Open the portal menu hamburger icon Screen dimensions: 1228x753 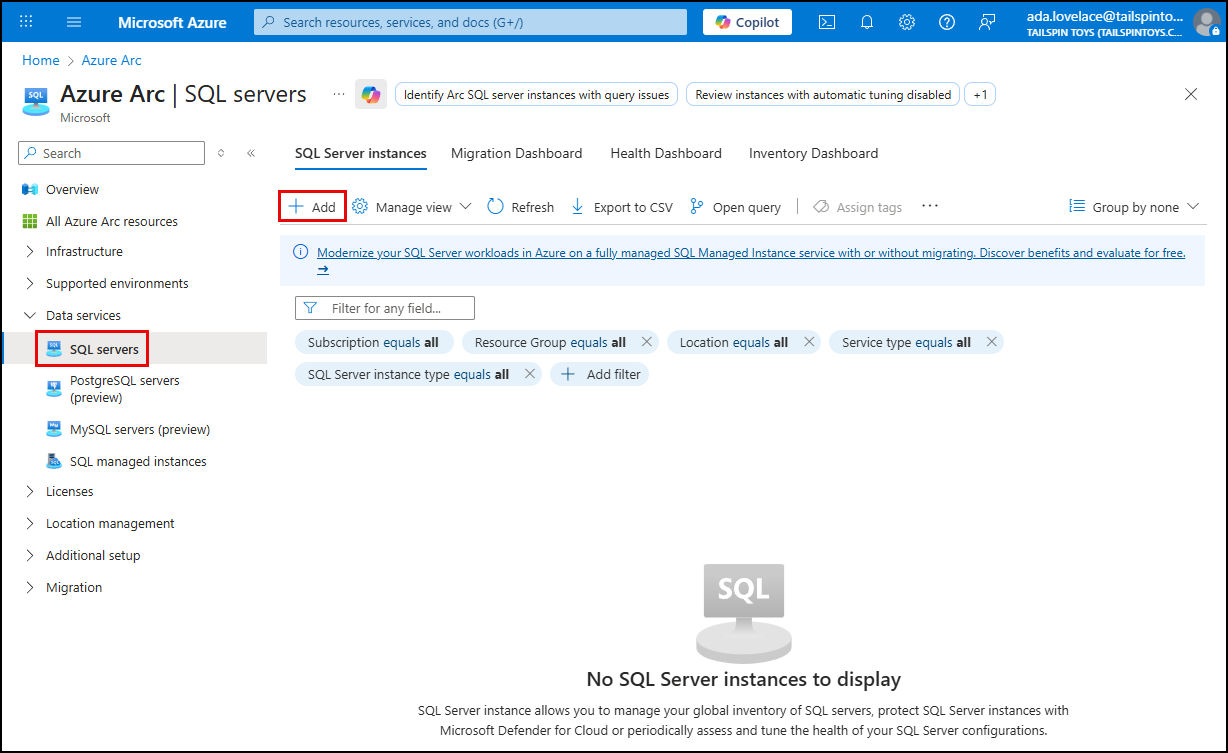pyautogui.click(x=73, y=21)
